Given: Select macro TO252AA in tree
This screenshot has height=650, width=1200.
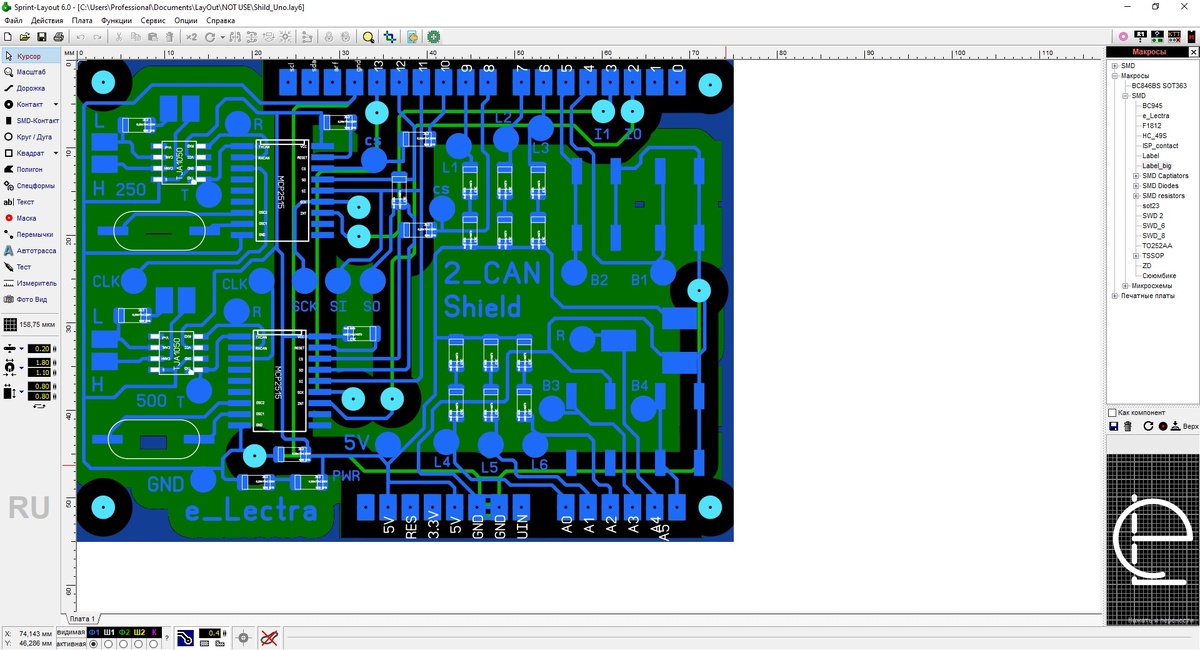Looking at the screenshot, I should tap(1157, 245).
